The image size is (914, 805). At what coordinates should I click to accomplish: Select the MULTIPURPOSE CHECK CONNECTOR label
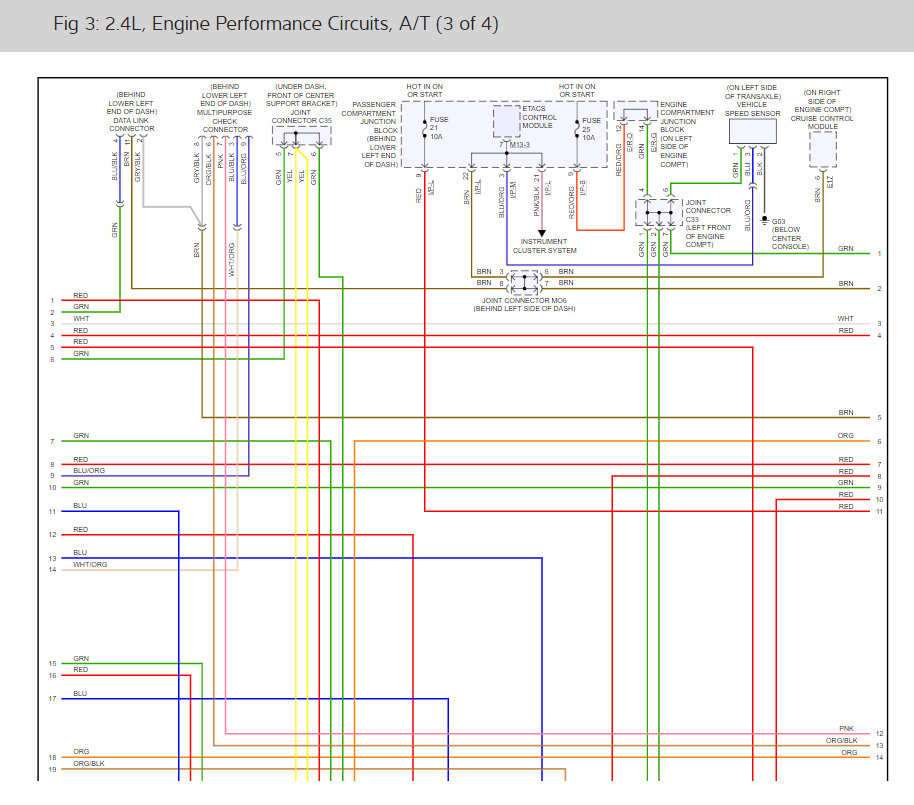pos(224,121)
